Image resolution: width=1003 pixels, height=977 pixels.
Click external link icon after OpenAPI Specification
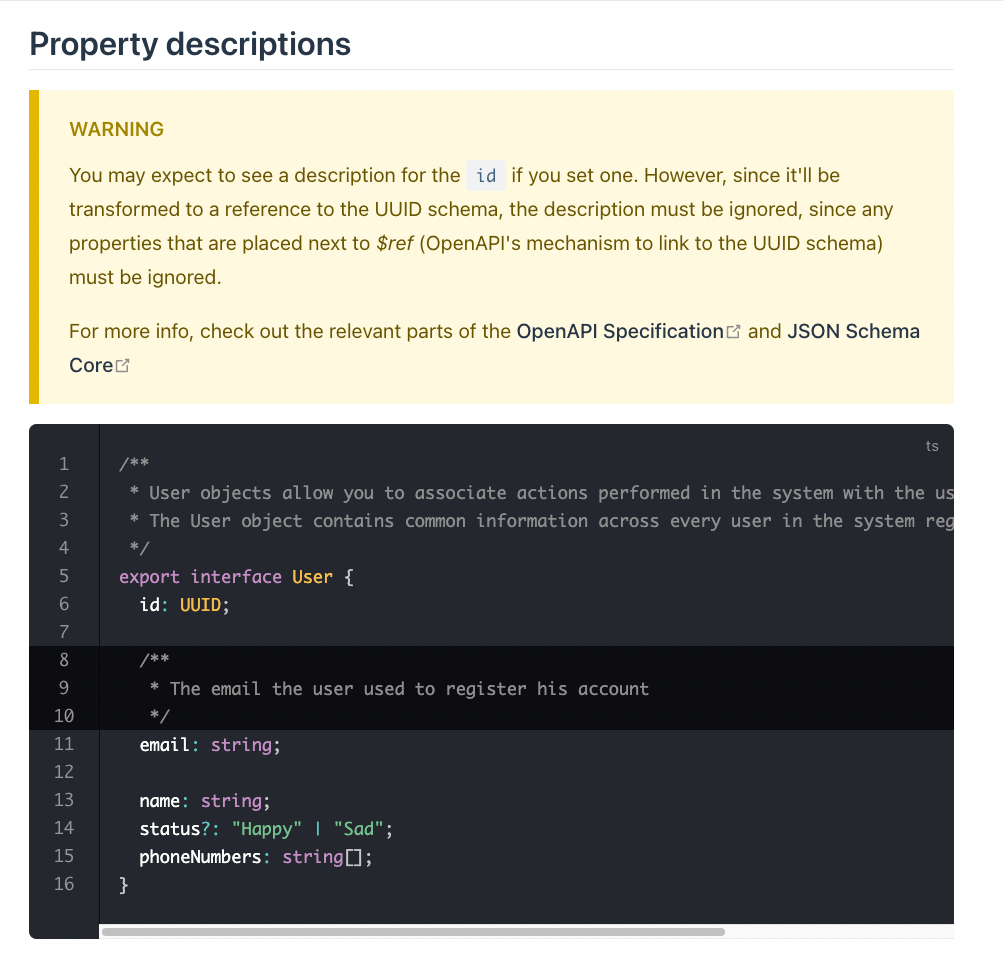pyautogui.click(x=734, y=331)
